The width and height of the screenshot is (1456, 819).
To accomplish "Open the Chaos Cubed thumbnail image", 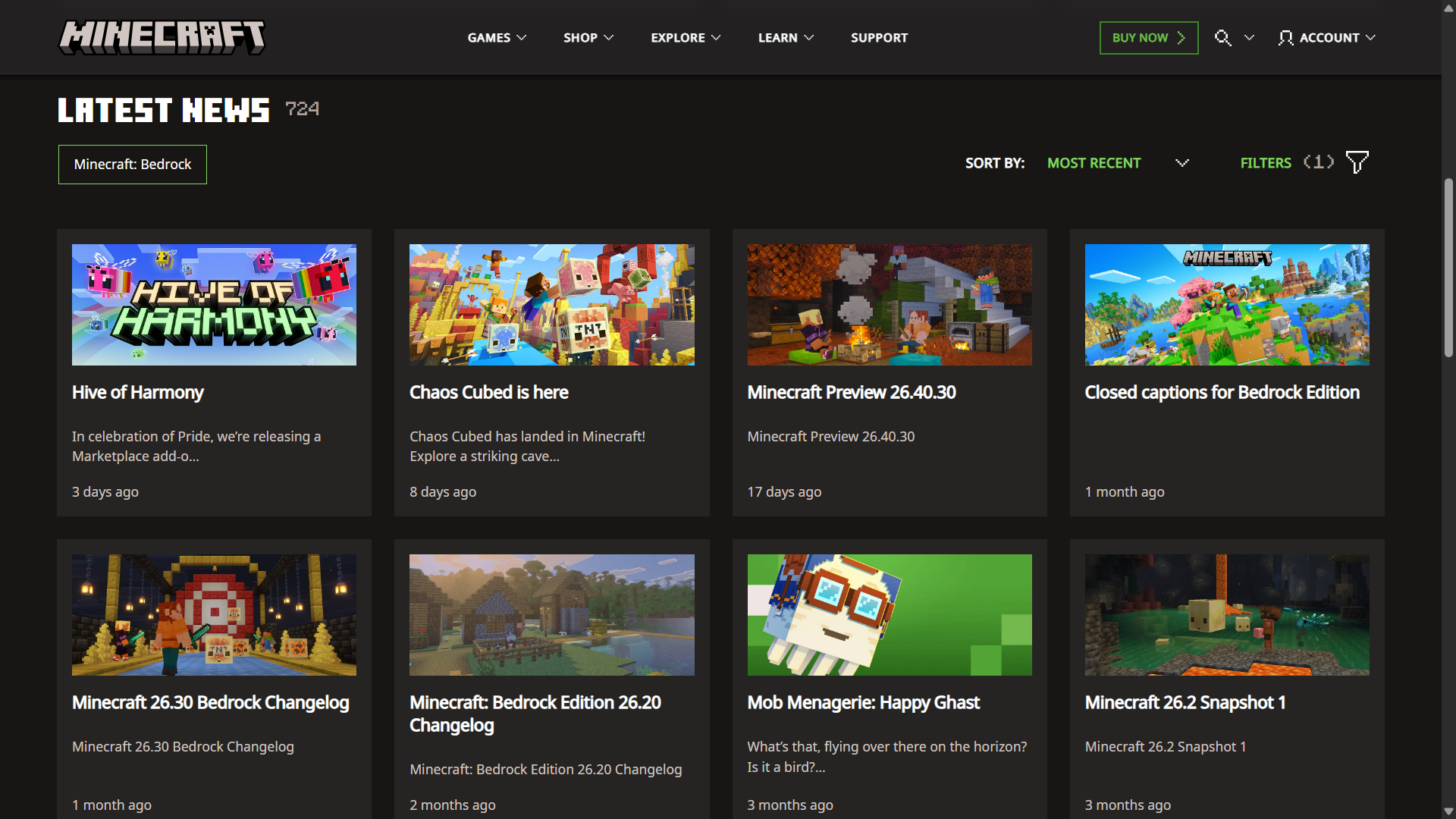I will [x=552, y=305].
